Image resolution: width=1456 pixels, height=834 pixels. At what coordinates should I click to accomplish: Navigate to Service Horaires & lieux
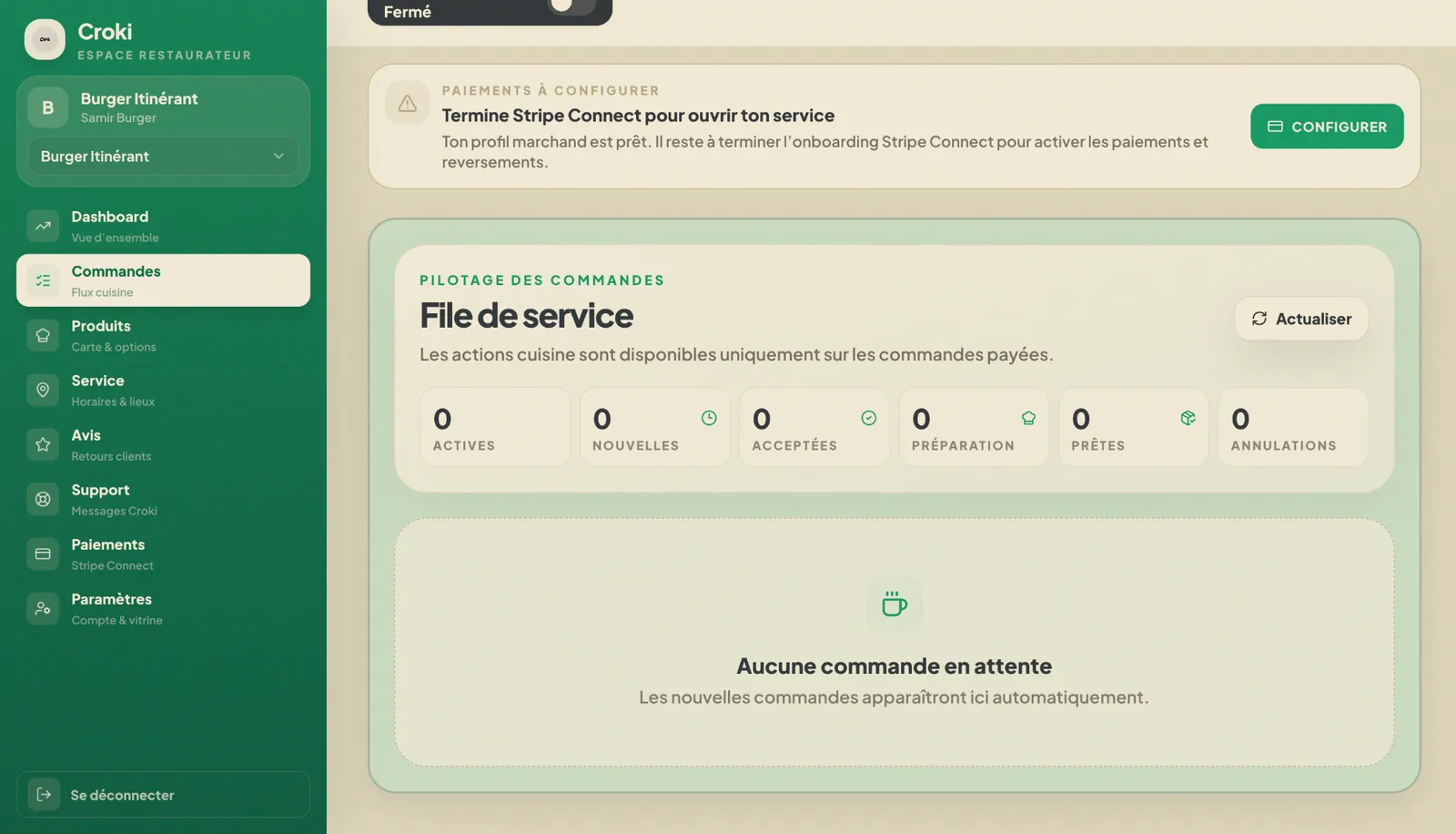pyautogui.click(x=163, y=390)
